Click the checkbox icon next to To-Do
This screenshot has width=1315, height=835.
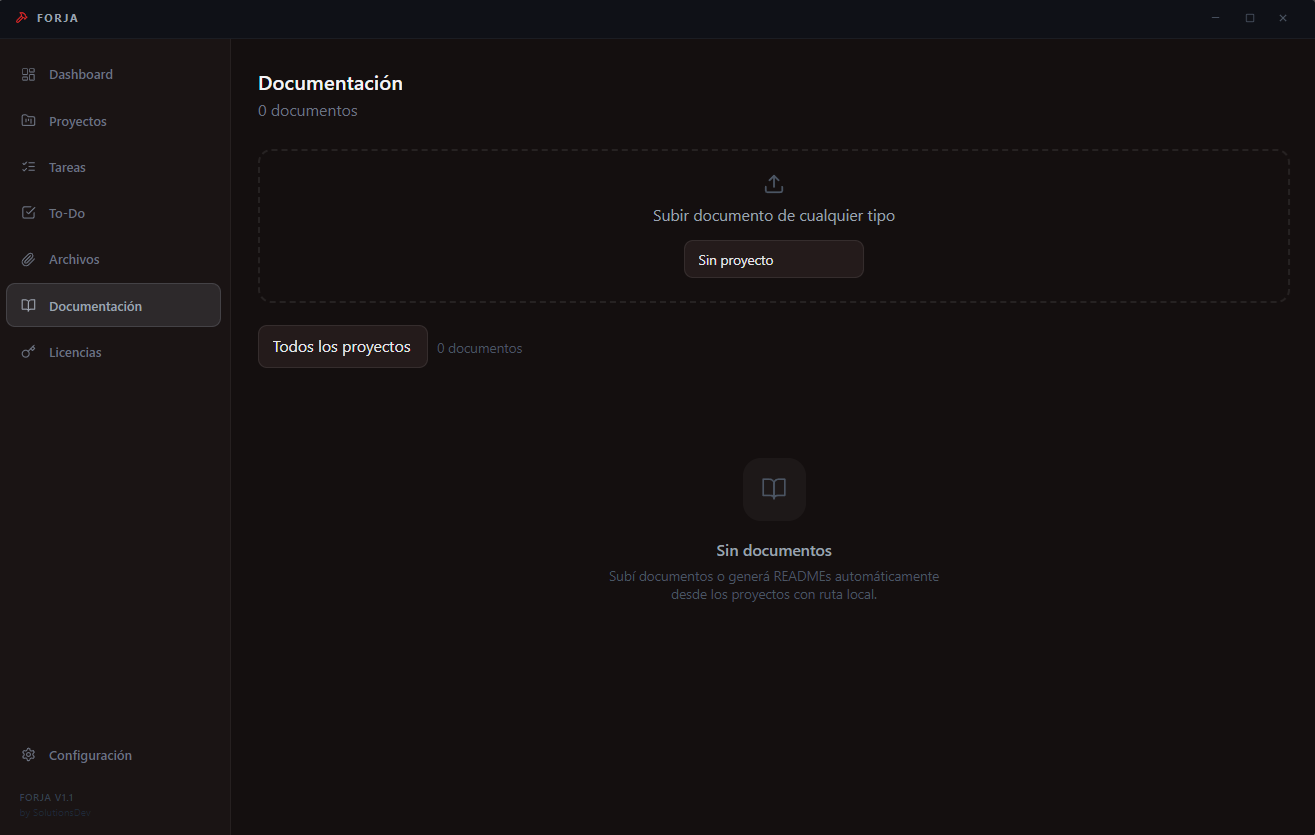28,212
